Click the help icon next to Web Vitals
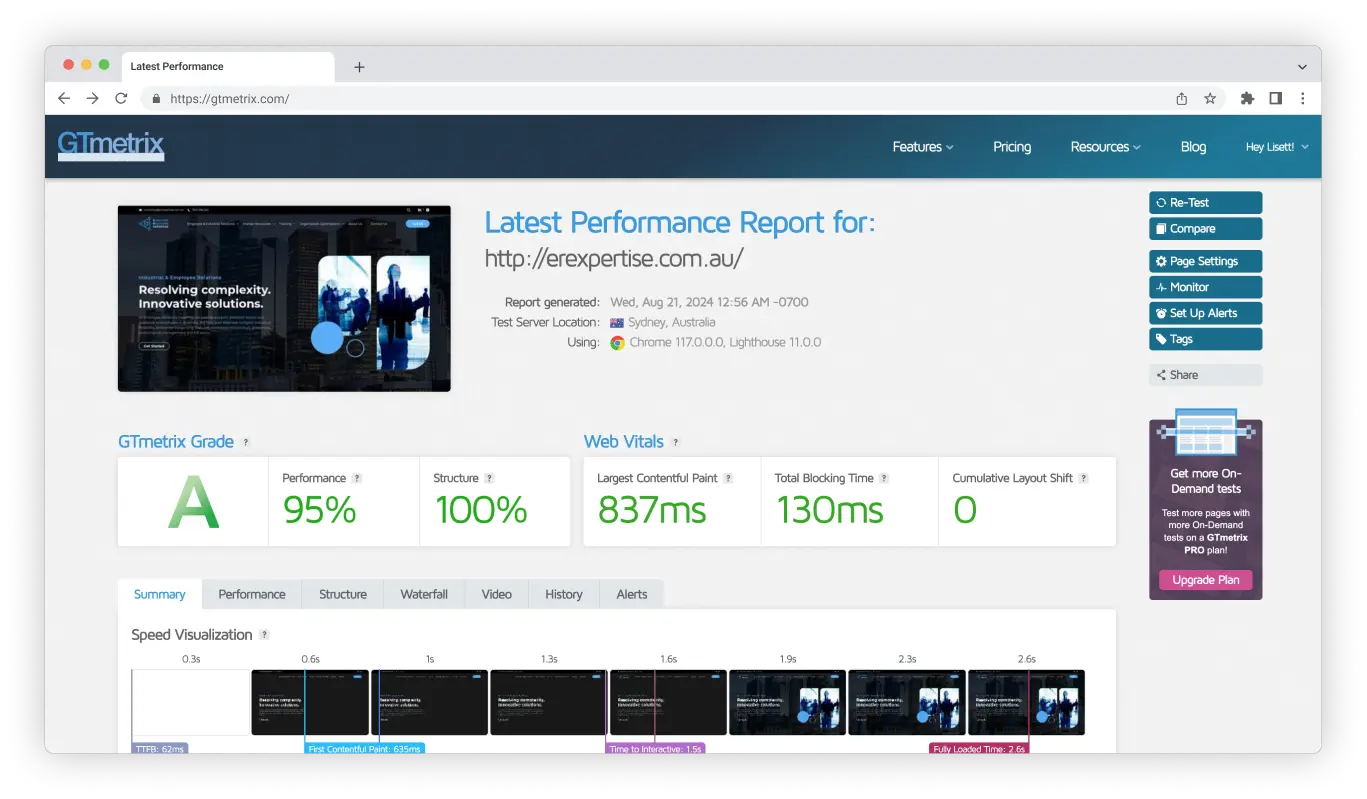 pos(676,442)
